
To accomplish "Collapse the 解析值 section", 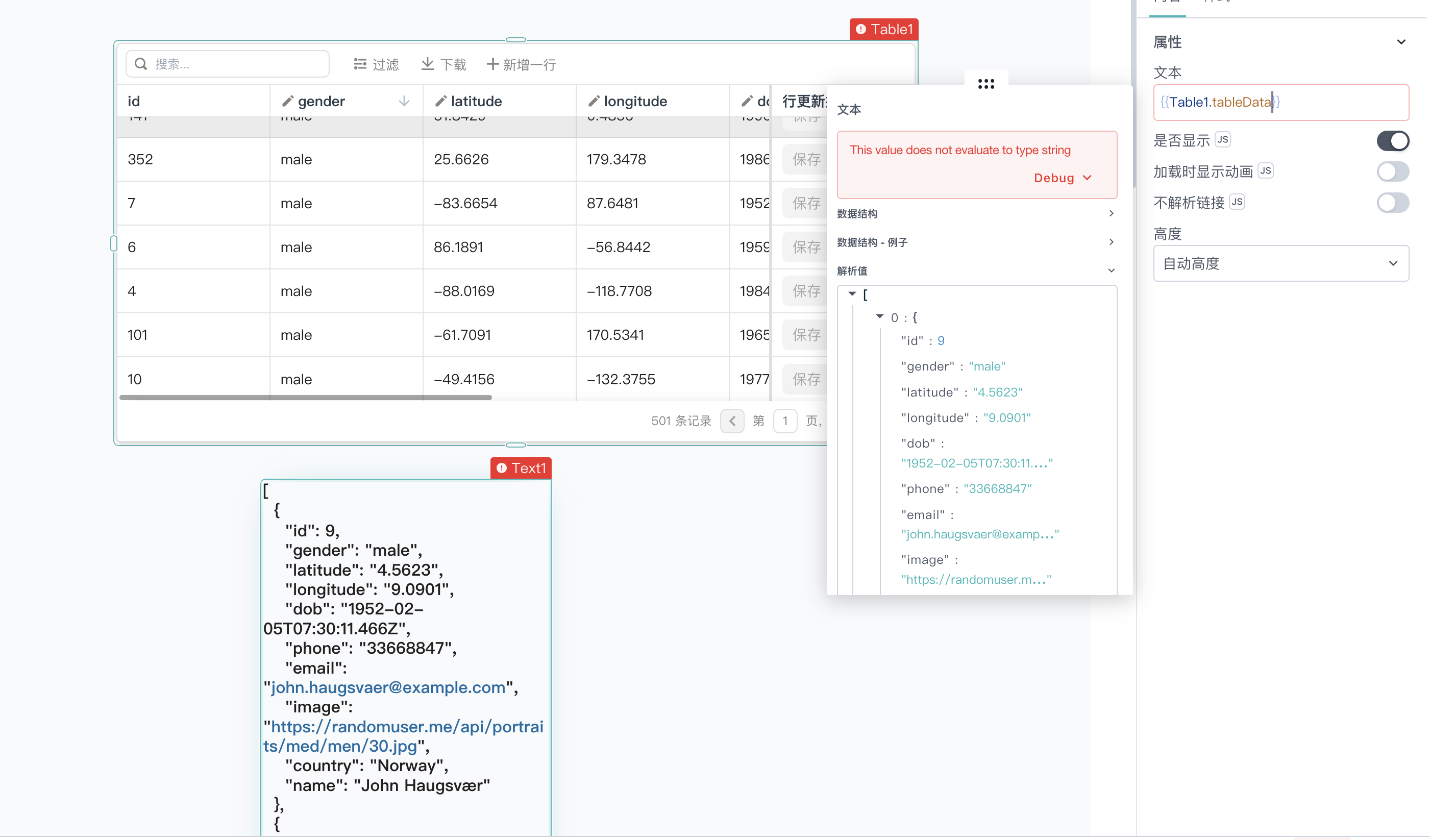I will point(977,271).
